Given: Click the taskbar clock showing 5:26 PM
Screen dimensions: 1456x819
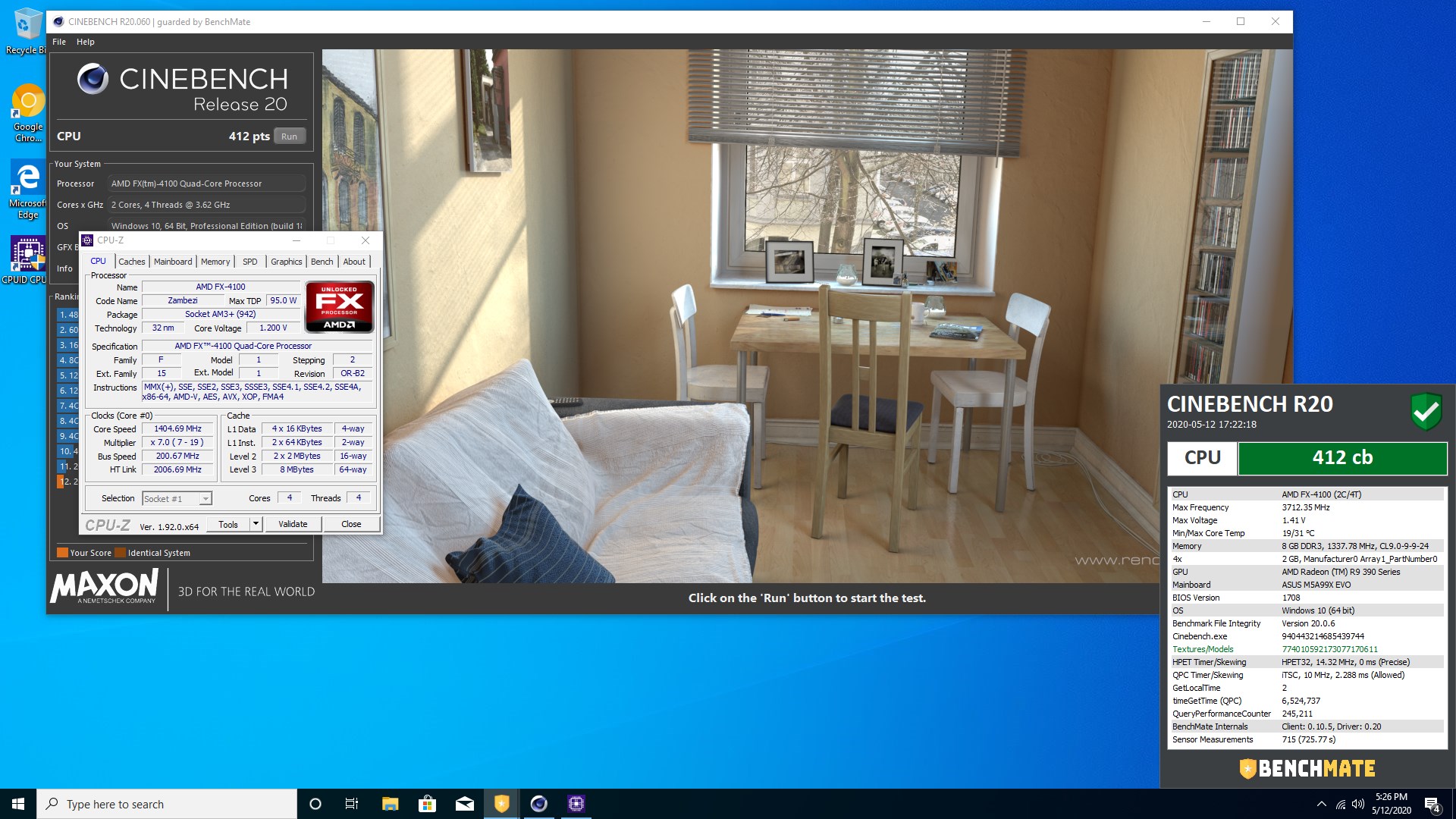Looking at the screenshot, I should tap(1391, 804).
